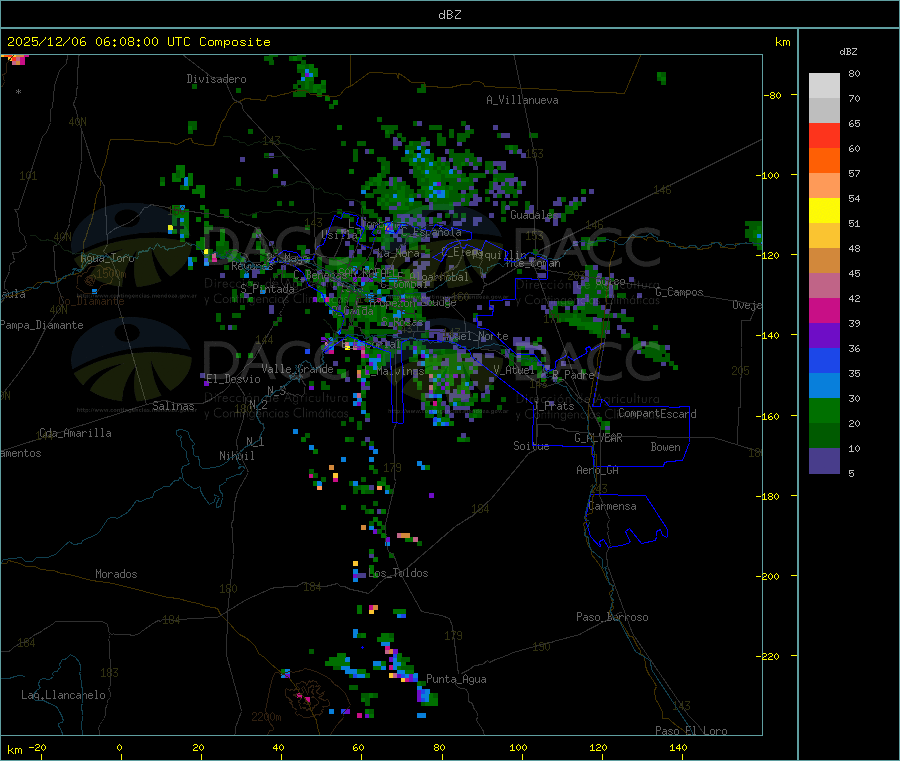
Task: Click the A_Villanueva map label
Action: point(522,100)
